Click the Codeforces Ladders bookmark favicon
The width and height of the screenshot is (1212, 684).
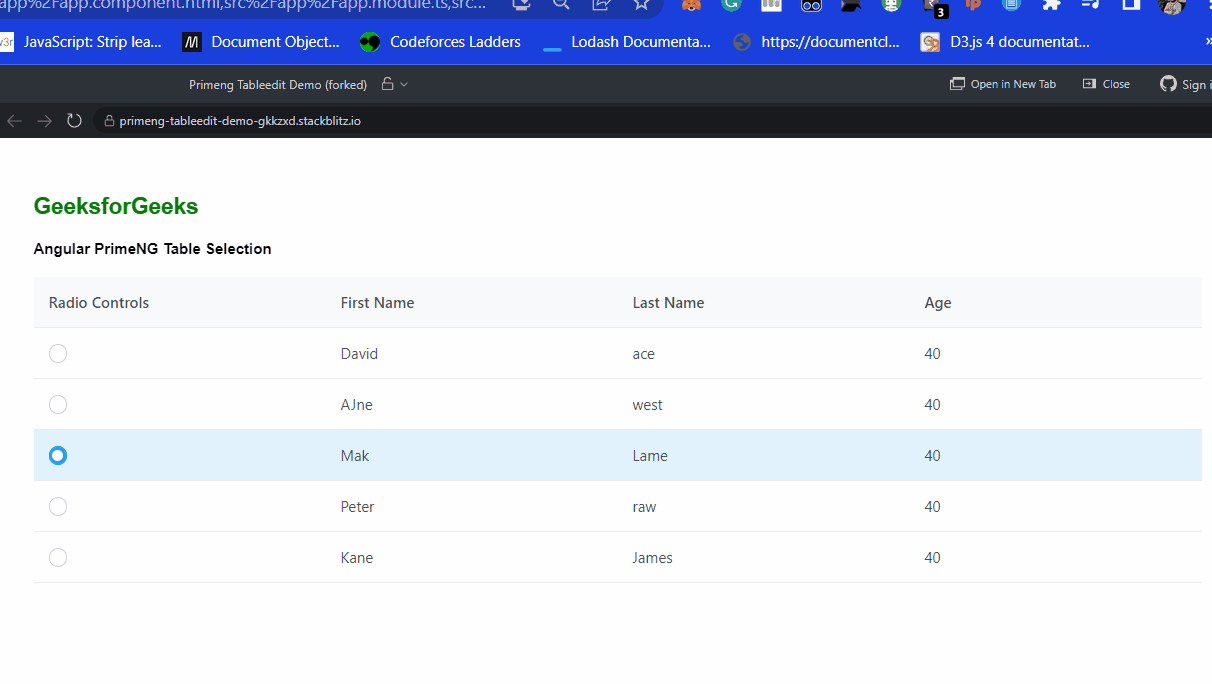point(370,42)
